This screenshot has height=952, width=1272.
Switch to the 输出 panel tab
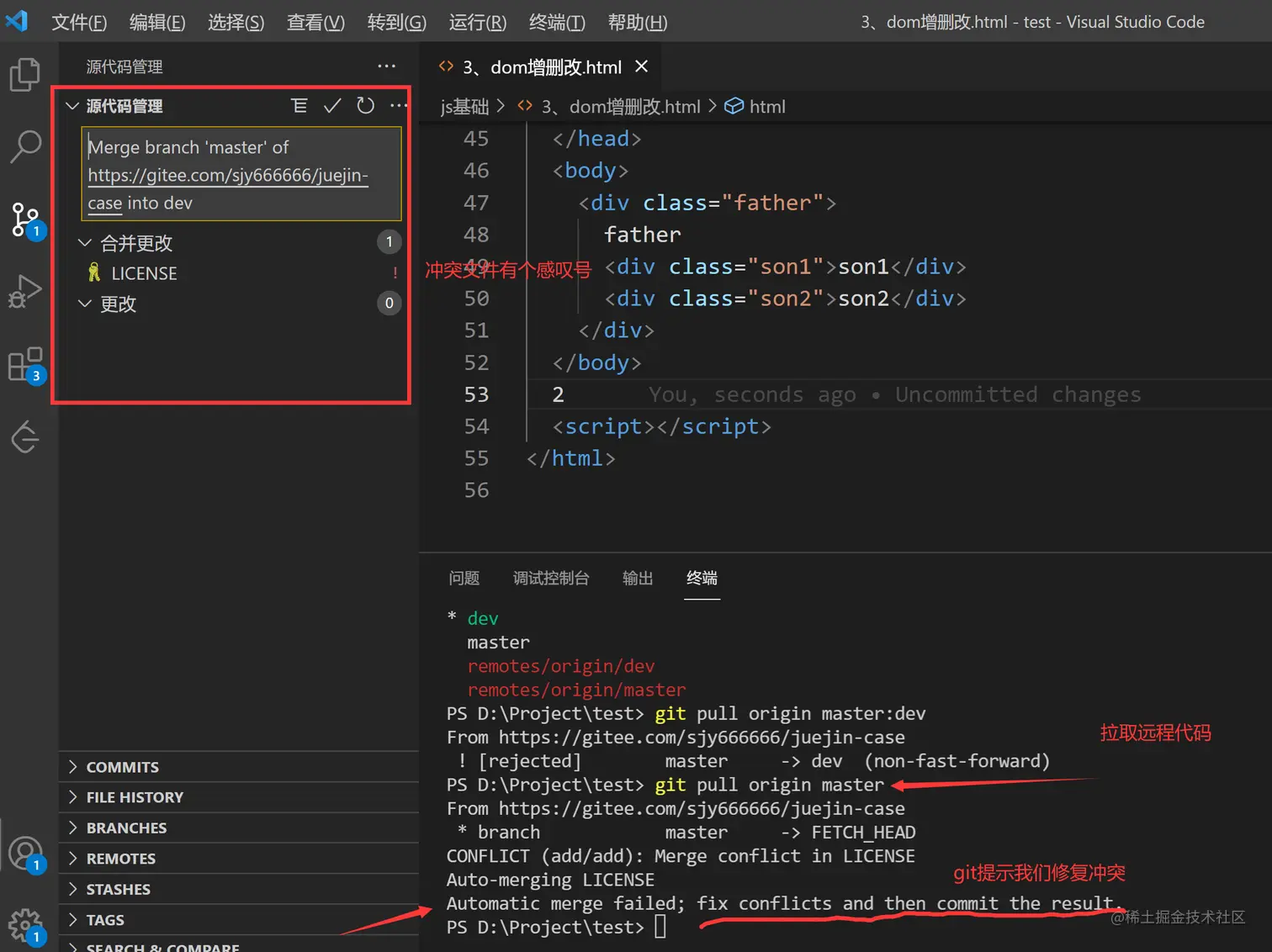tap(638, 578)
